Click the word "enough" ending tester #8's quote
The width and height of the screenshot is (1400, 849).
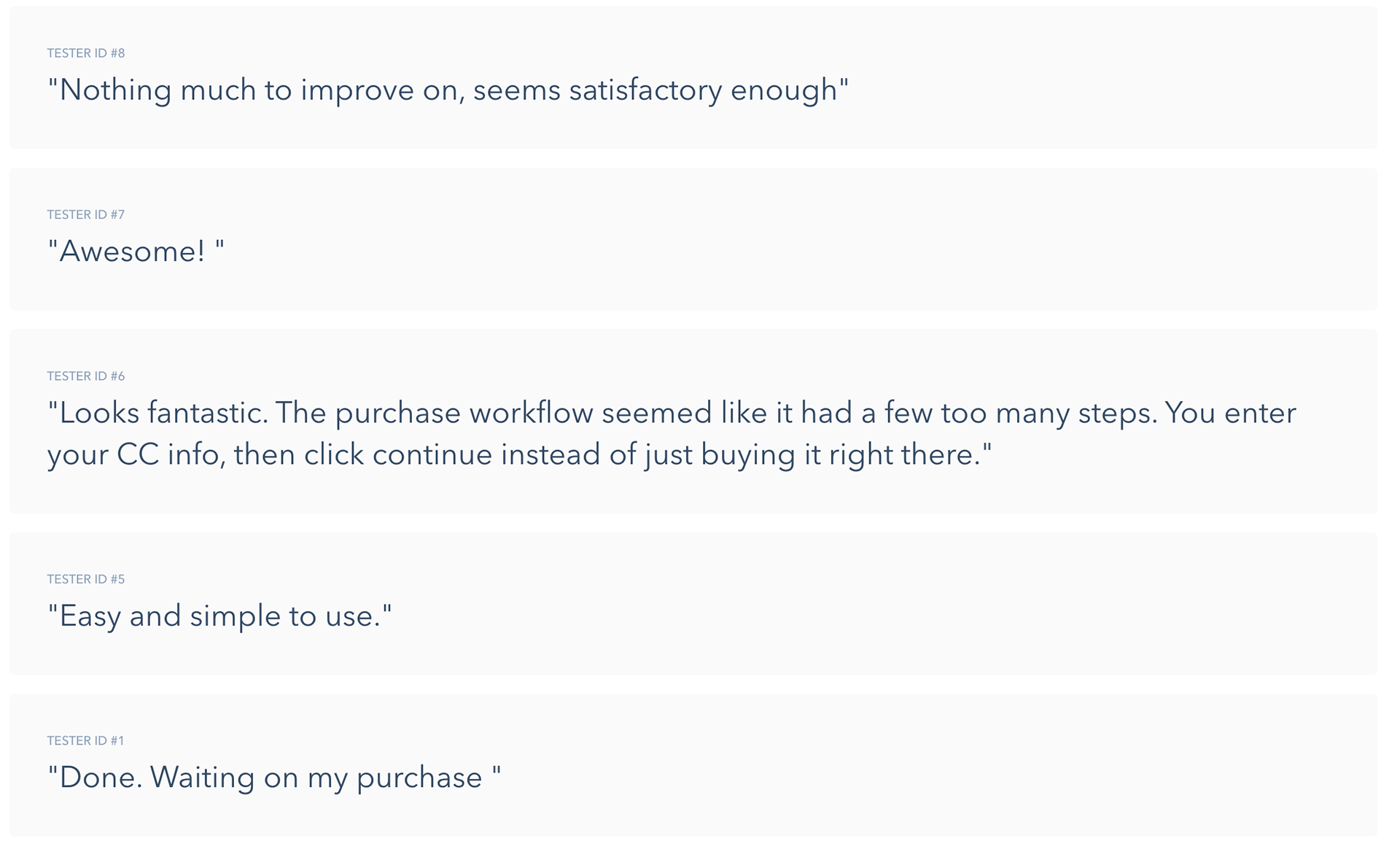point(785,90)
